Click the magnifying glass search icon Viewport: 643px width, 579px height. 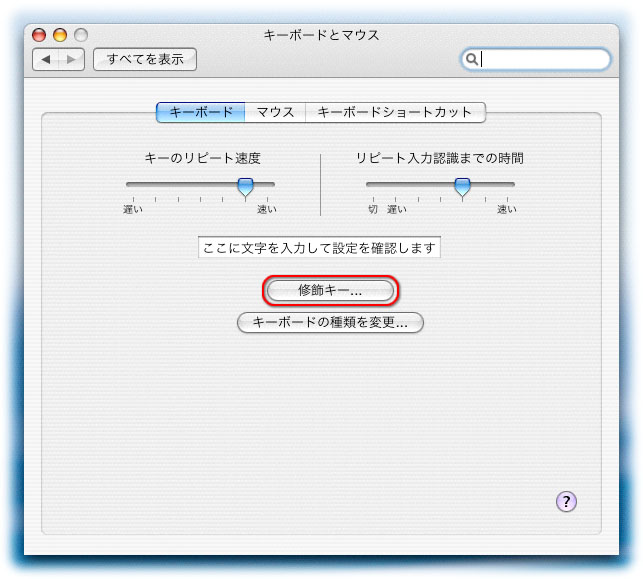[x=471, y=60]
